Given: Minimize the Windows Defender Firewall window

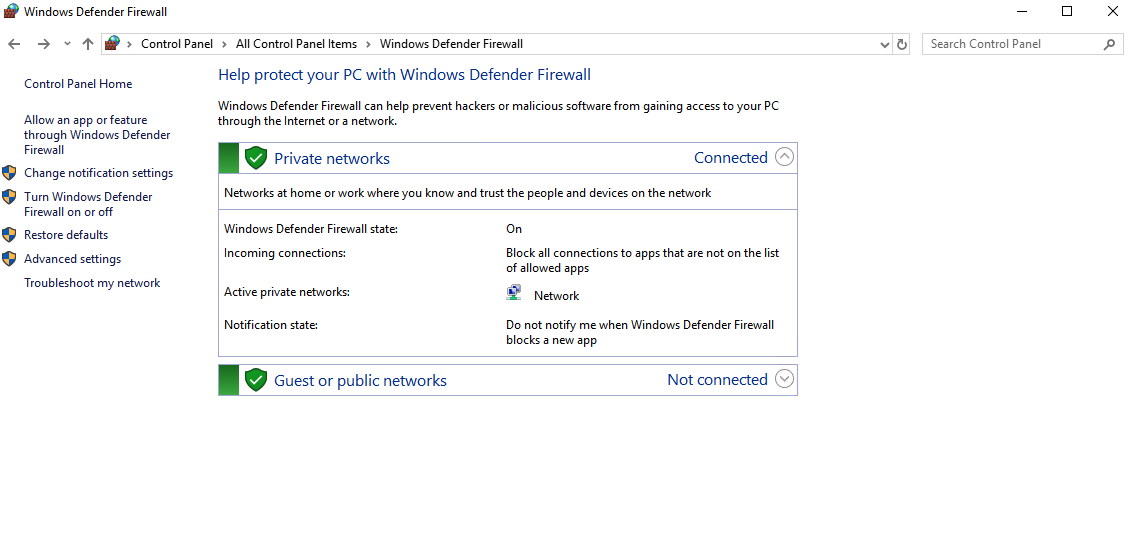Looking at the screenshot, I should click(1021, 11).
